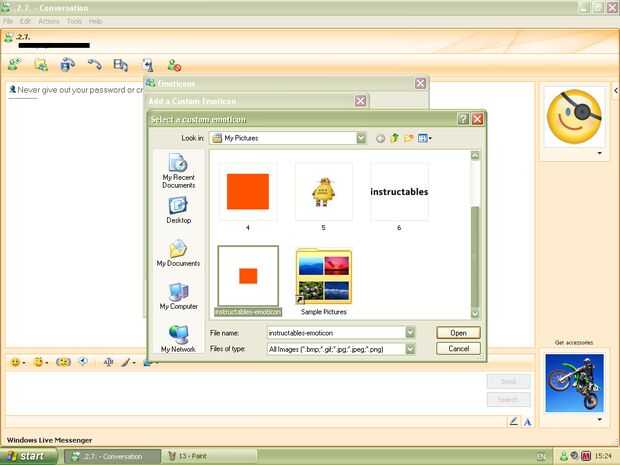Open My Network in places bar

point(178,339)
